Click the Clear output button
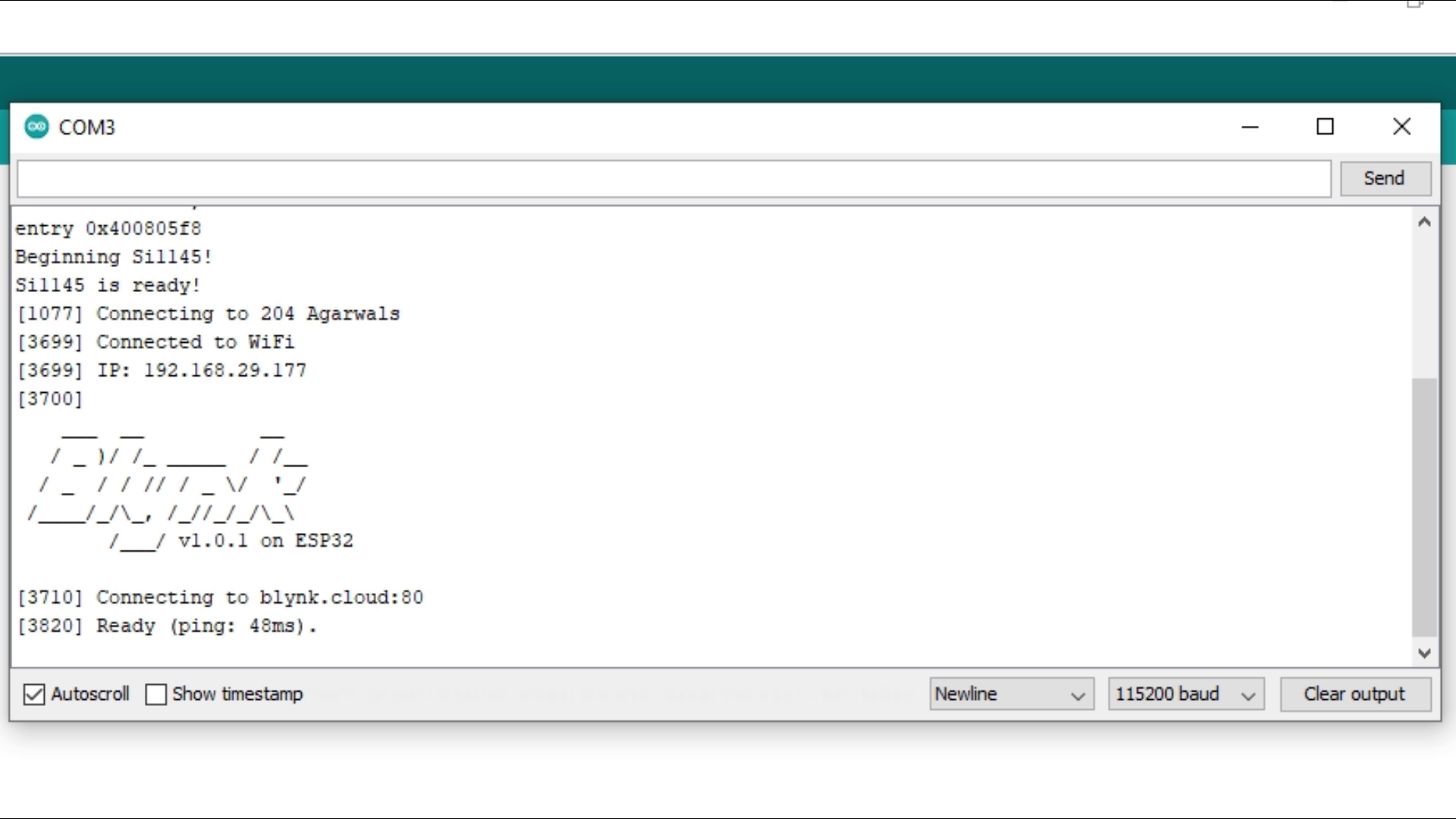Image resolution: width=1456 pixels, height=819 pixels. pyautogui.click(x=1354, y=694)
